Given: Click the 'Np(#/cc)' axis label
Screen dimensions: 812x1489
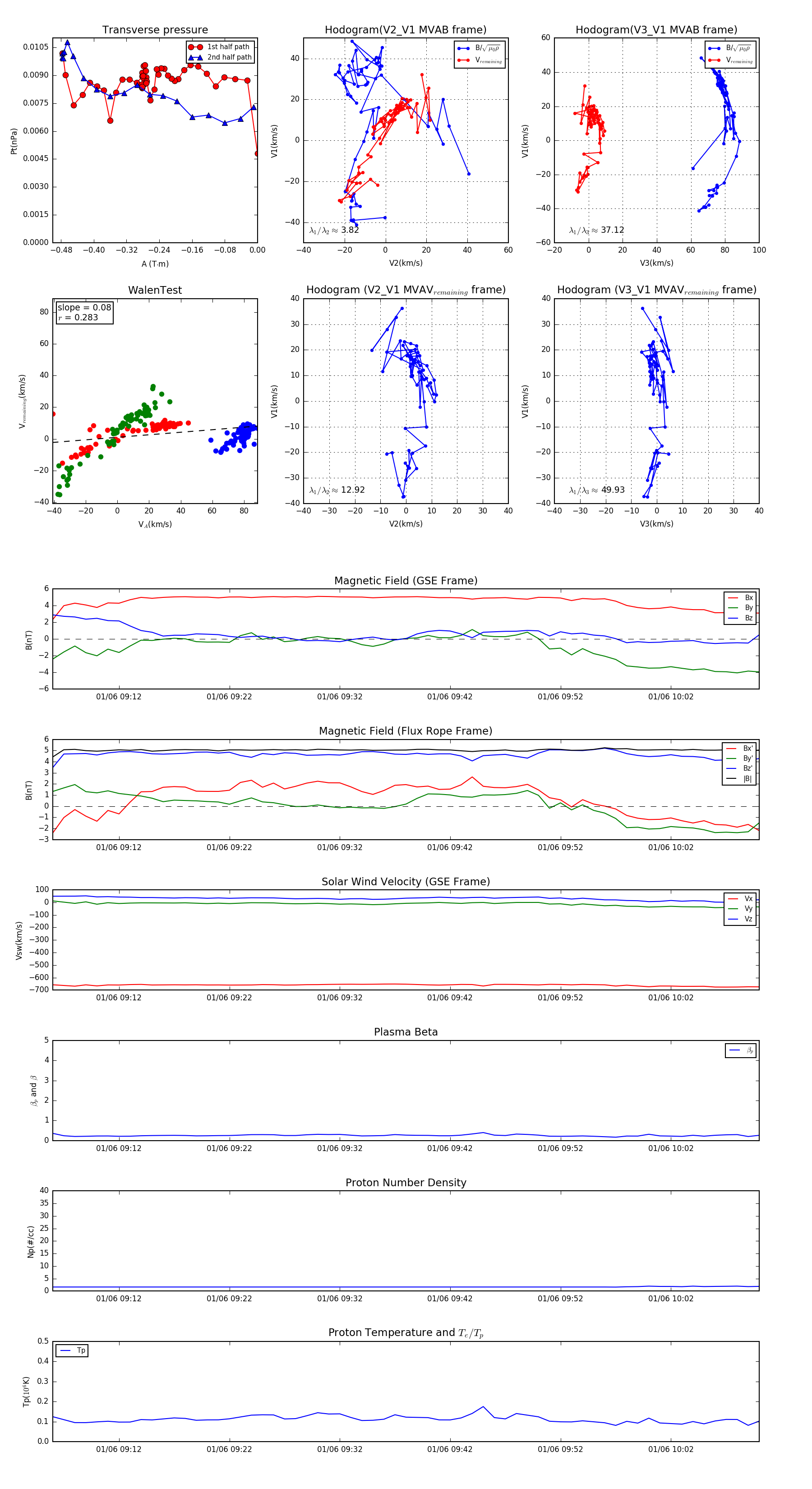Looking at the screenshot, I should (x=31, y=1241).
